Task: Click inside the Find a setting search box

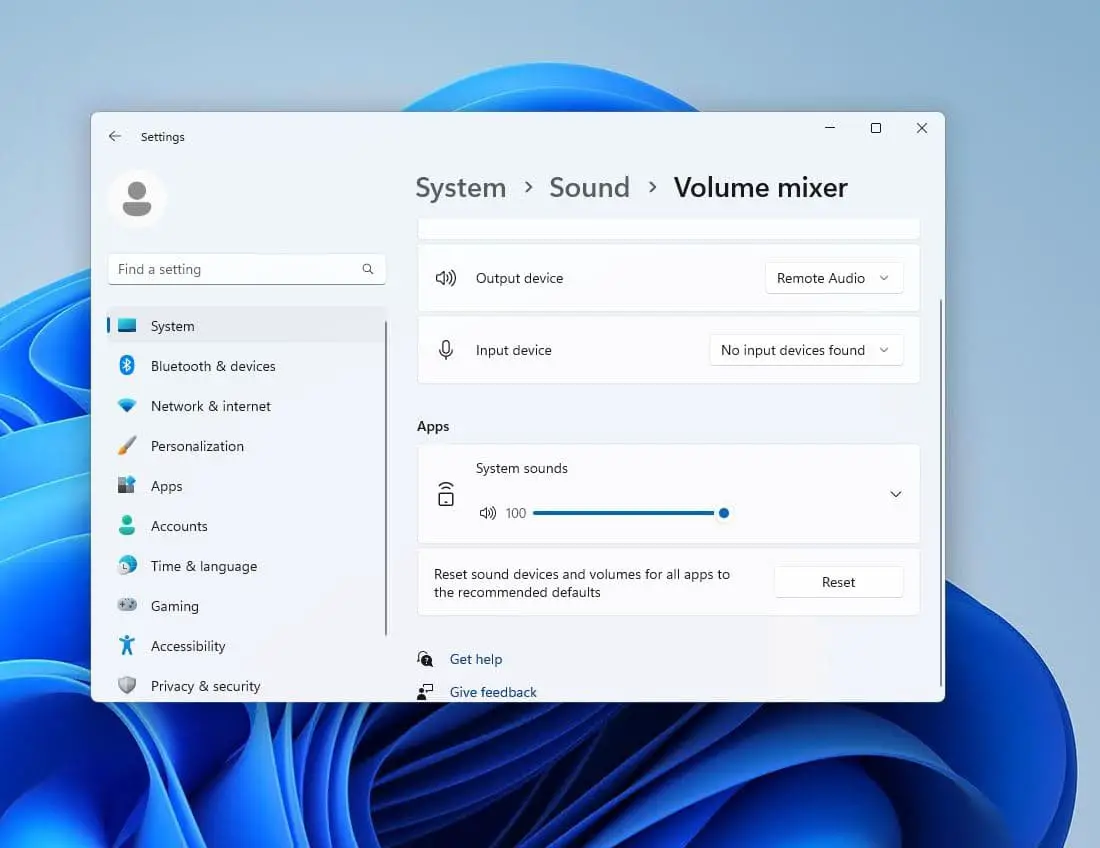Action: point(240,269)
